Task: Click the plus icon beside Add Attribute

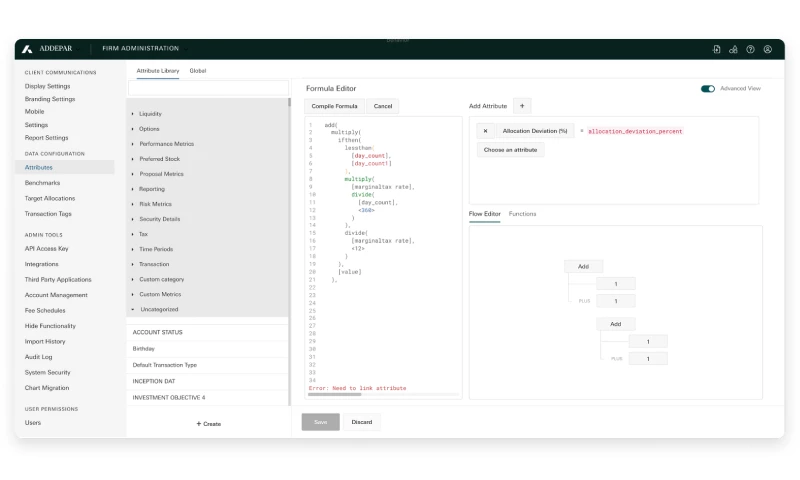Action: (x=523, y=106)
